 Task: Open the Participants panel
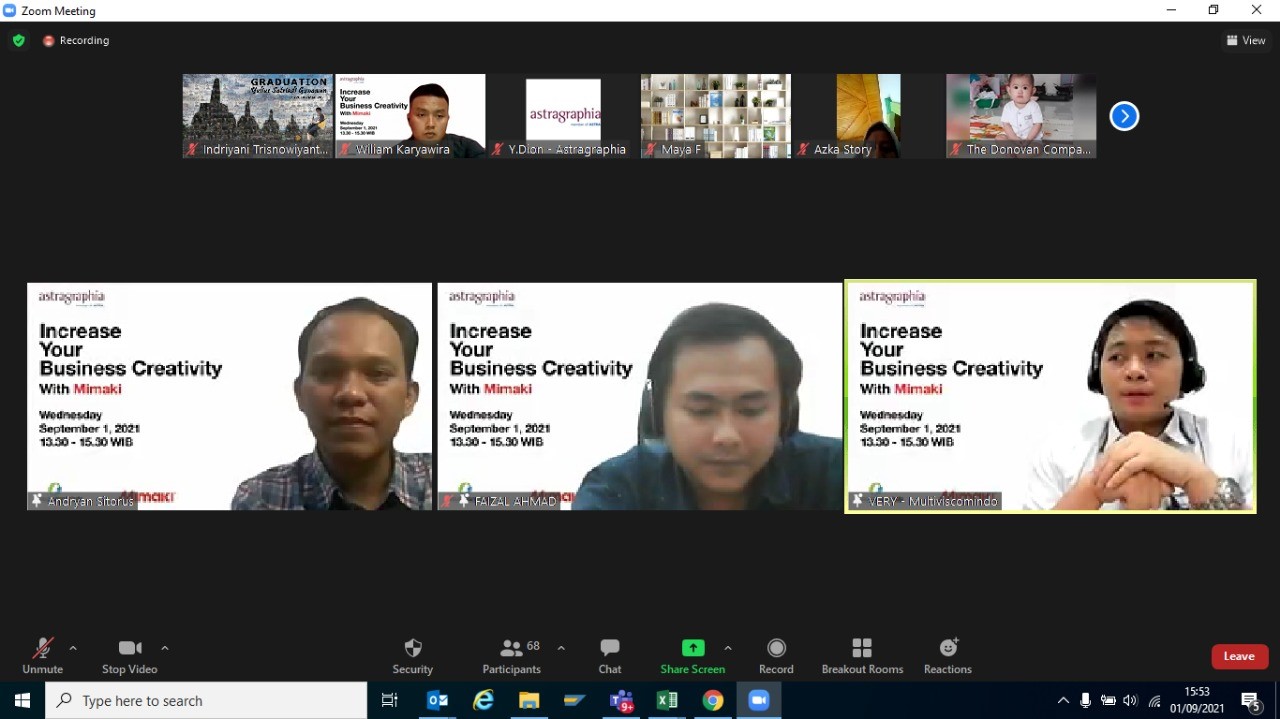point(512,656)
